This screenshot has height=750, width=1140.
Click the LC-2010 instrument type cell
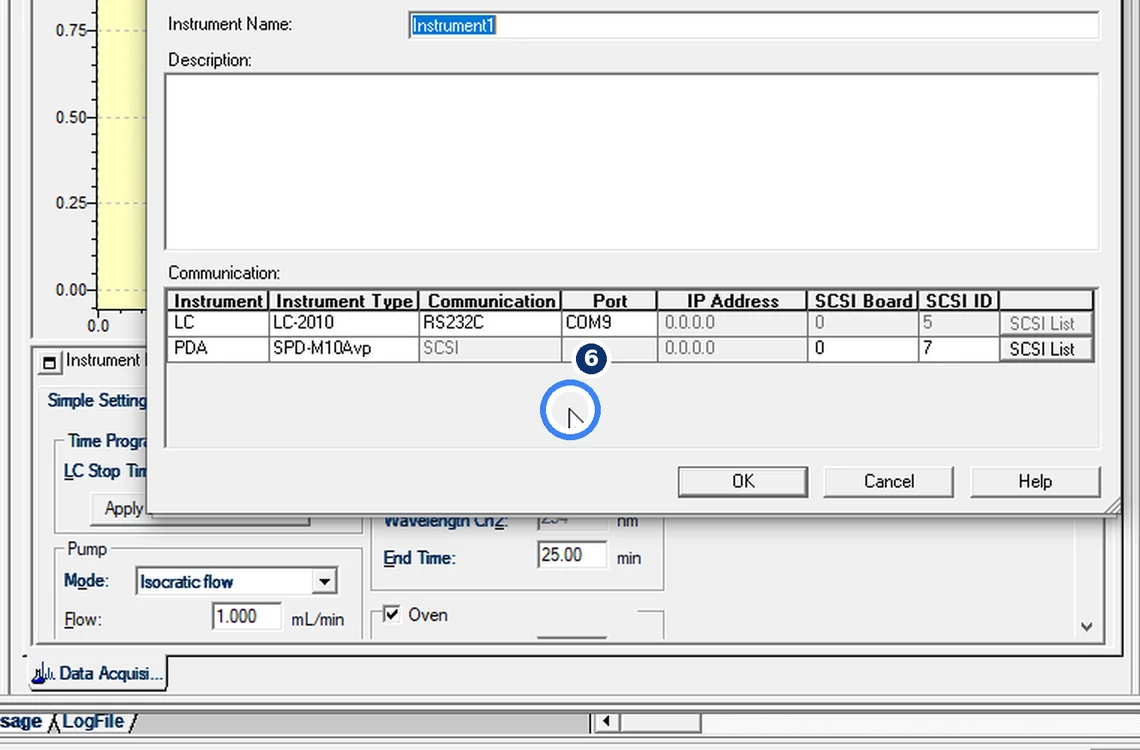click(344, 323)
